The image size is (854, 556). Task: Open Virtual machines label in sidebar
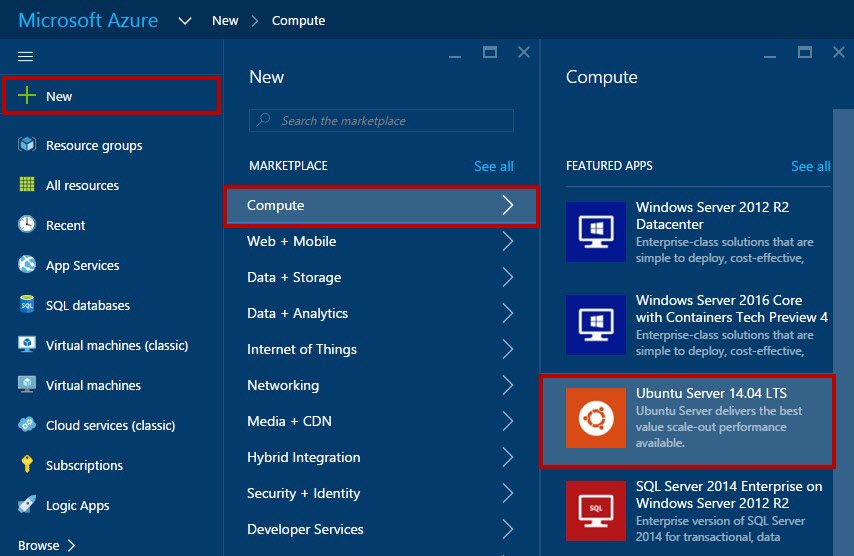(93, 385)
